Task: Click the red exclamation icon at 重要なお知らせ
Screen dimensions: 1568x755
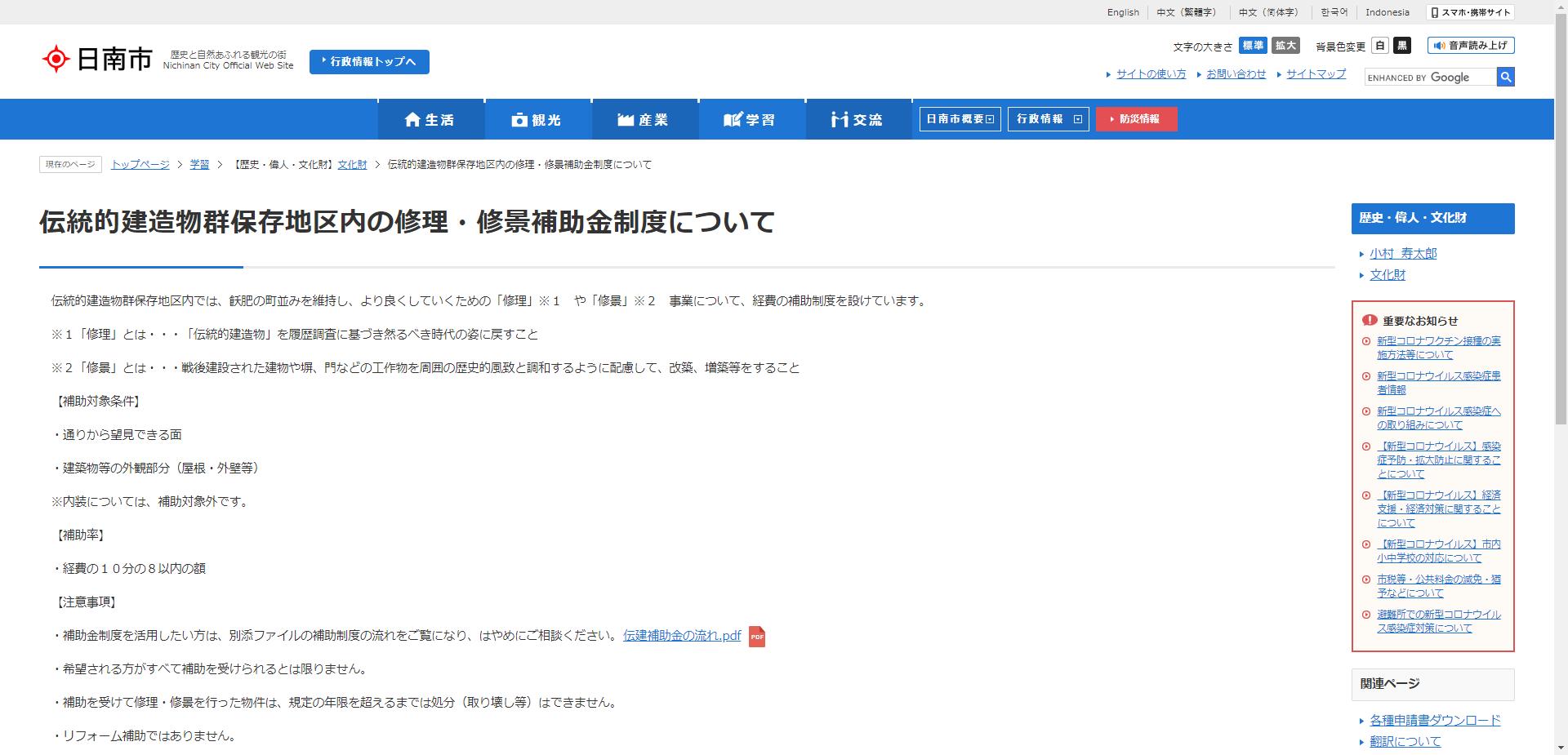Action: tap(1370, 321)
